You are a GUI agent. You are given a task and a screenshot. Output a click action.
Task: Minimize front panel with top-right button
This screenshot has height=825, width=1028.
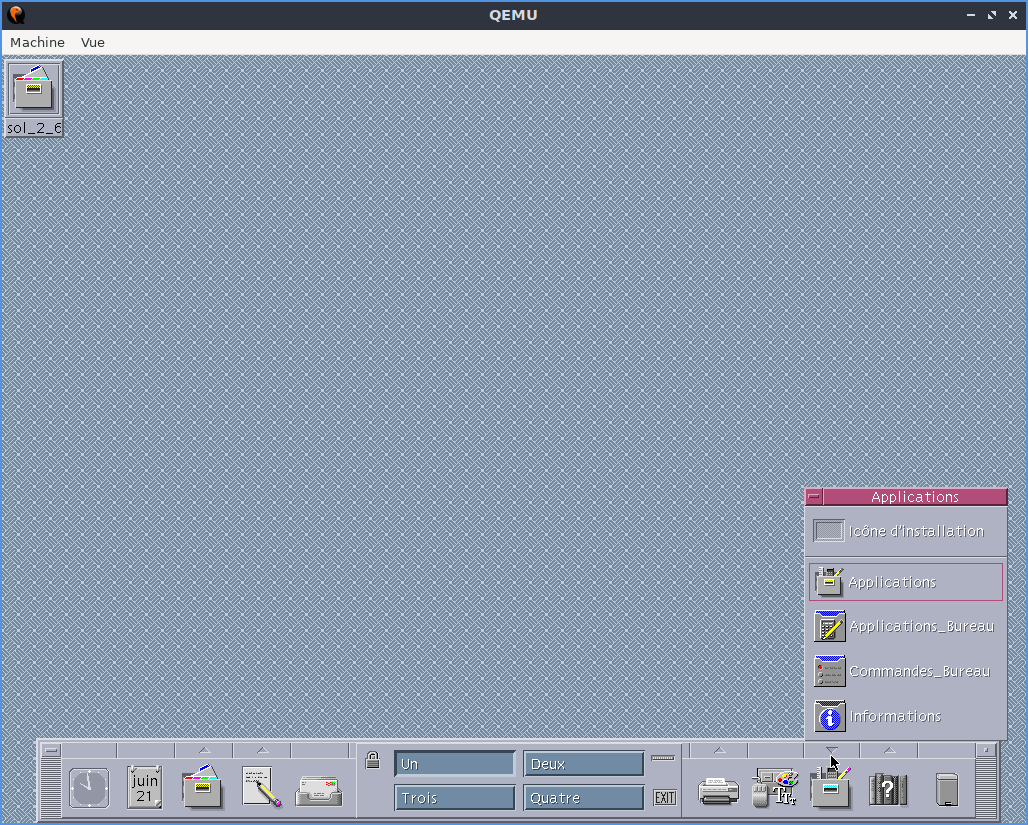point(986,750)
